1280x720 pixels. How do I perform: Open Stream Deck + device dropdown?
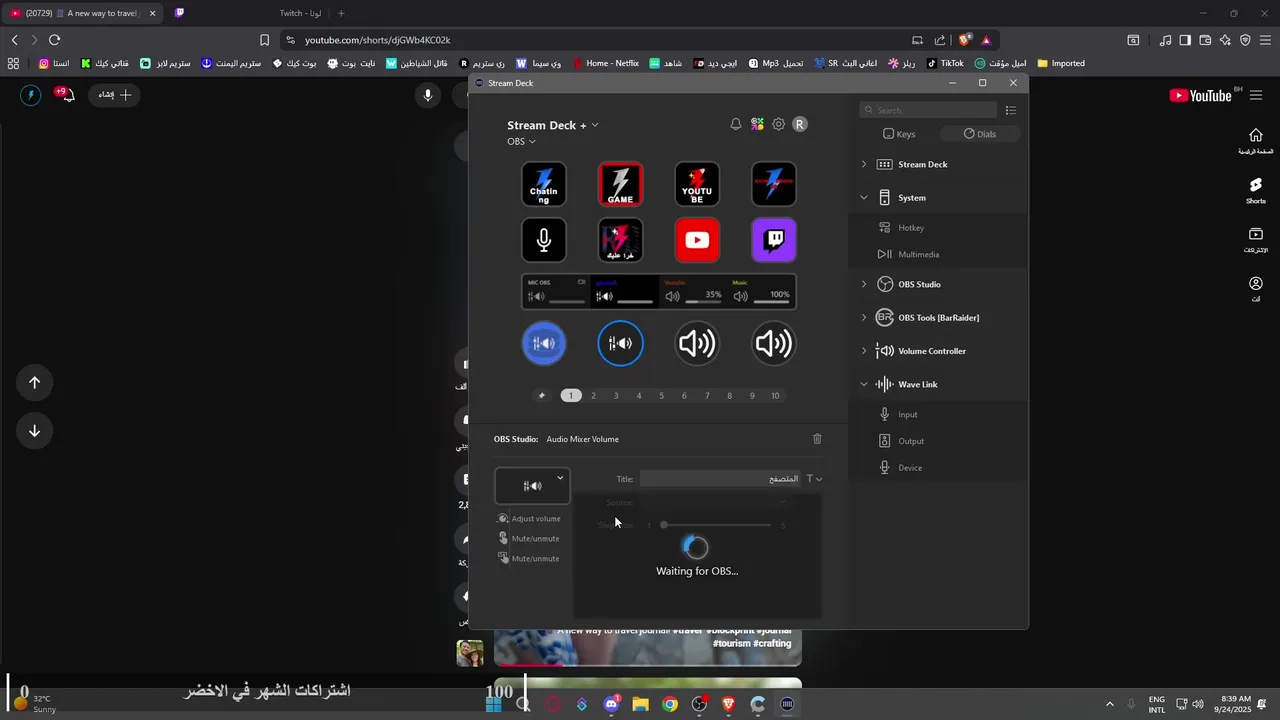pyautogui.click(x=553, y=125)
